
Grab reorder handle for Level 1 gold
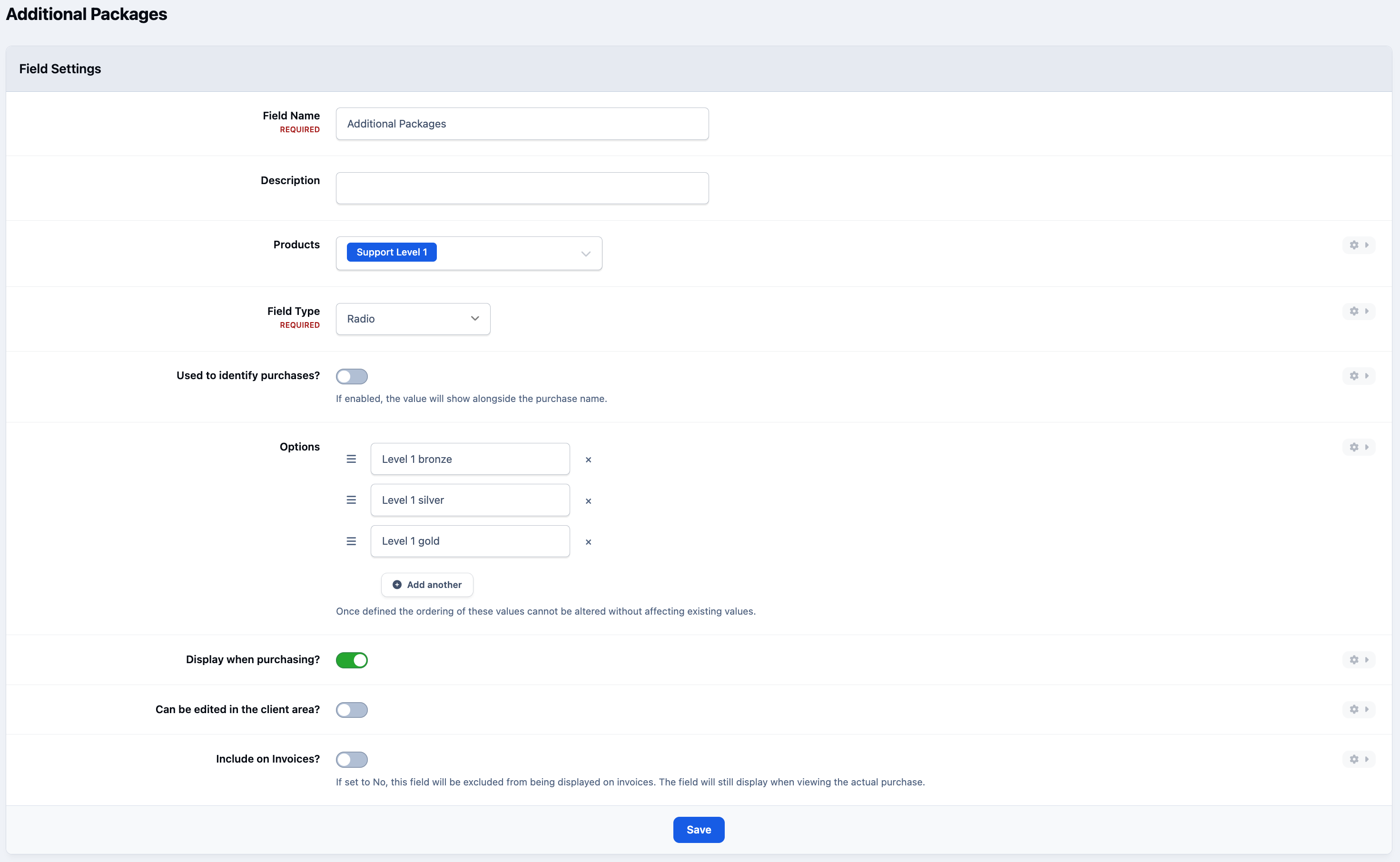click(351, 541)
